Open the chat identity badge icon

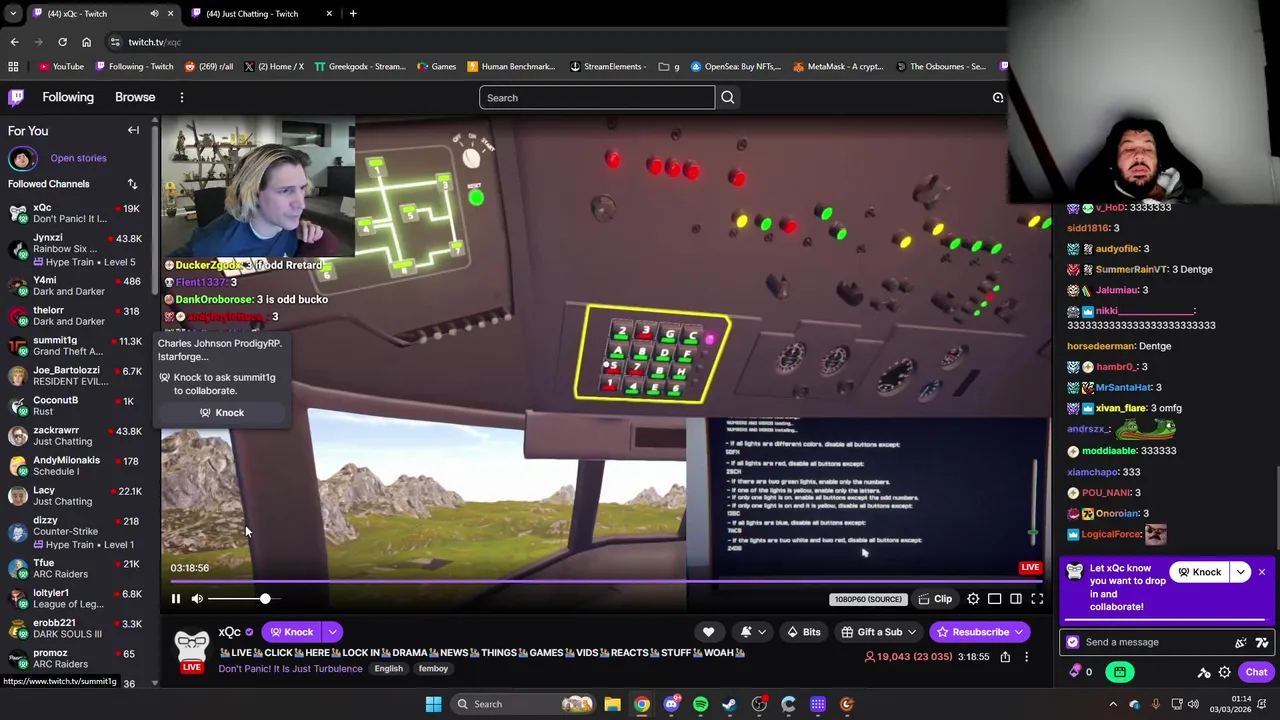(x=1073, y=642)
